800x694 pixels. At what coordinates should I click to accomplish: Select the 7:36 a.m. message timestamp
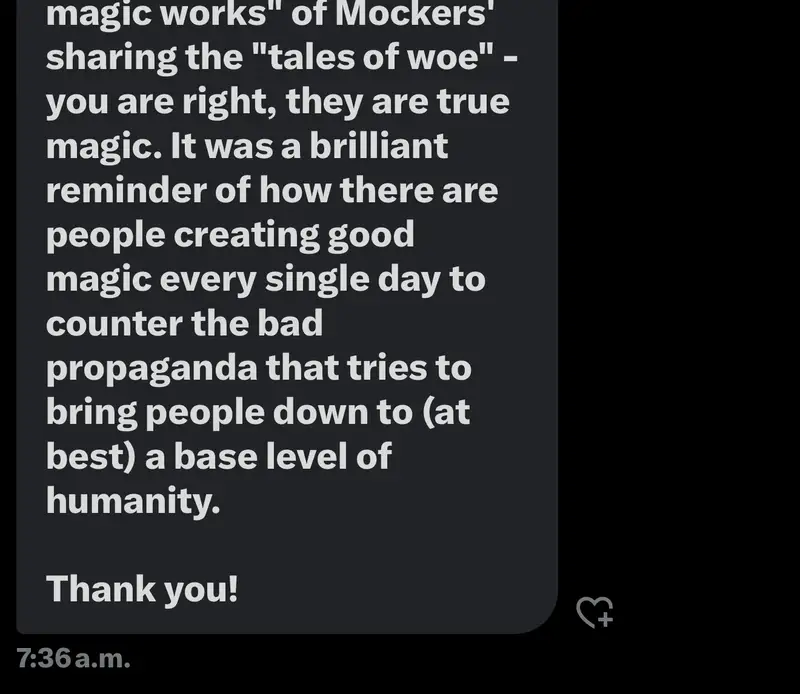pyautogui.click(x=73, y=658)
